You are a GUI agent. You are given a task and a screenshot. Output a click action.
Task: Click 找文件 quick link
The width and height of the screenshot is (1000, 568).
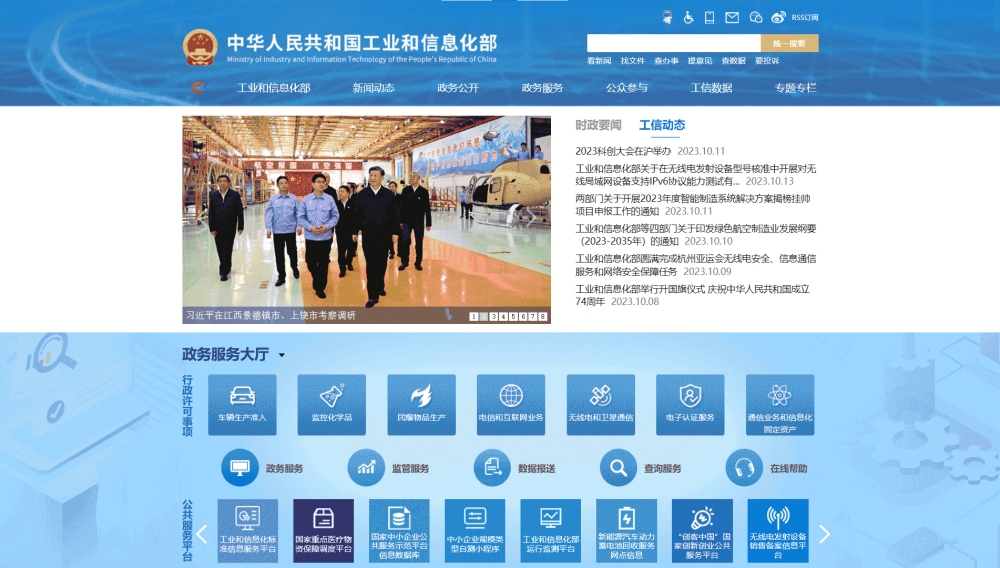633,61
